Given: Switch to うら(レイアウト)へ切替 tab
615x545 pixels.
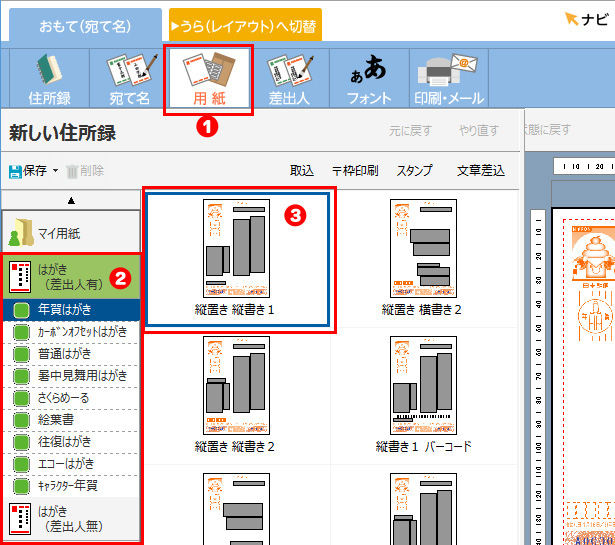Looking at the screenshot, I should coord(245,26).
